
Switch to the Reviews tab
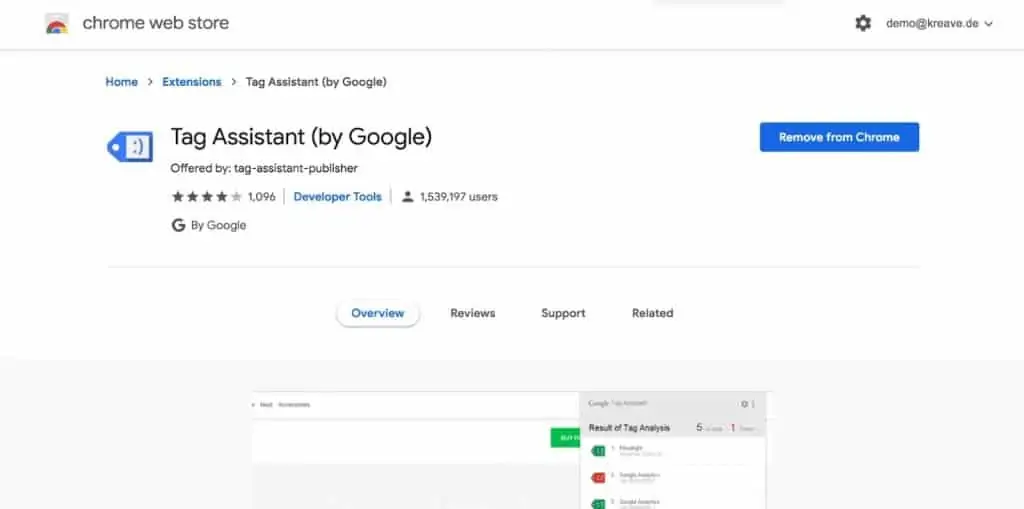473,313
